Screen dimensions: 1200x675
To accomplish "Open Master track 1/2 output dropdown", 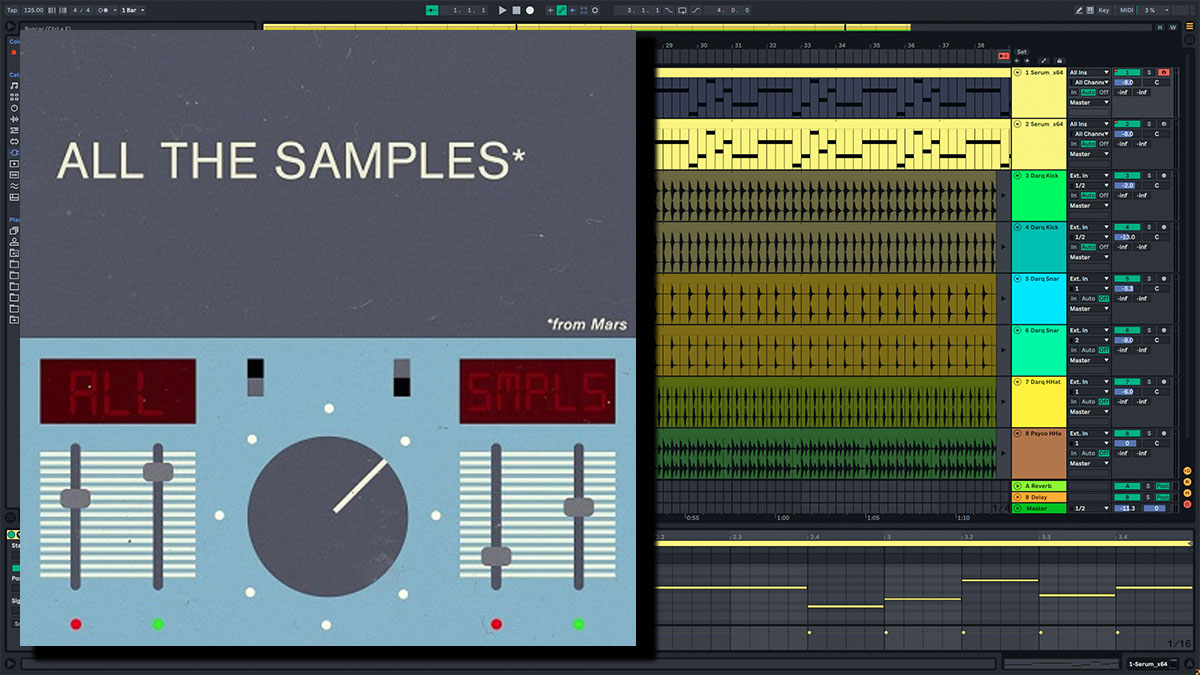I will click(1089, 508).
